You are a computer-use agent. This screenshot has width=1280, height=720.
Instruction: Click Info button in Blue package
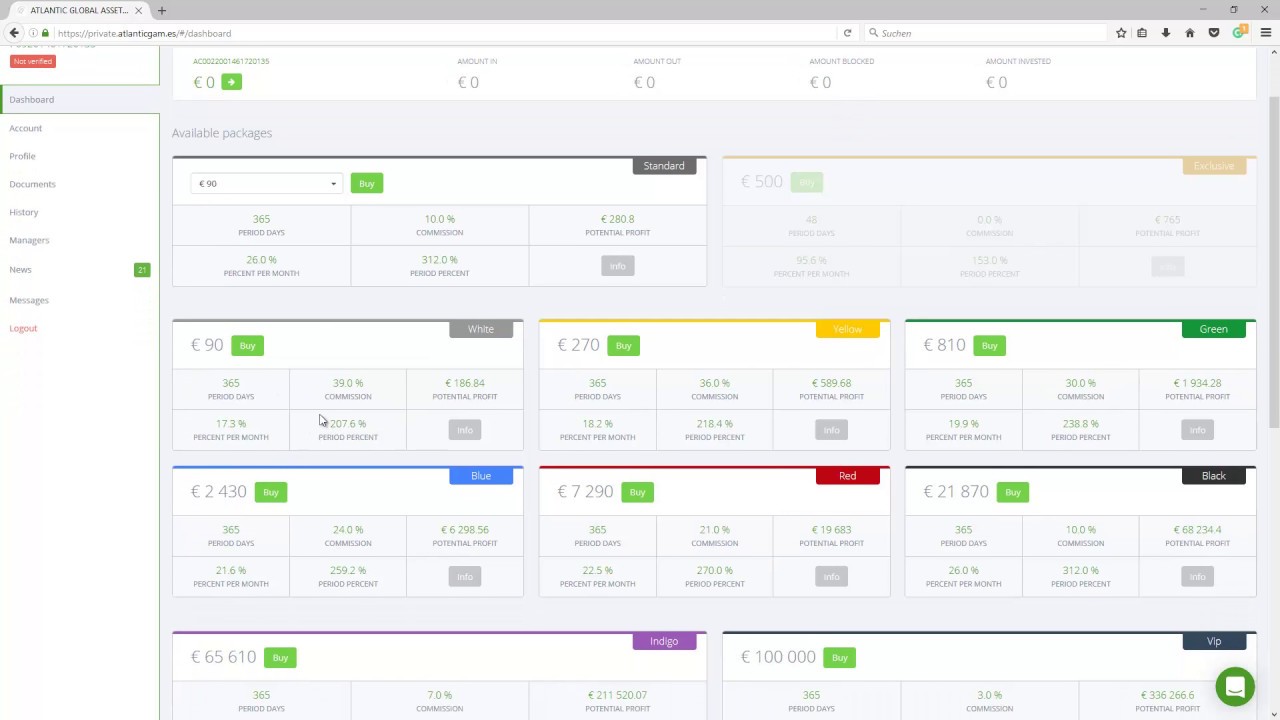[x=465, y=576]
